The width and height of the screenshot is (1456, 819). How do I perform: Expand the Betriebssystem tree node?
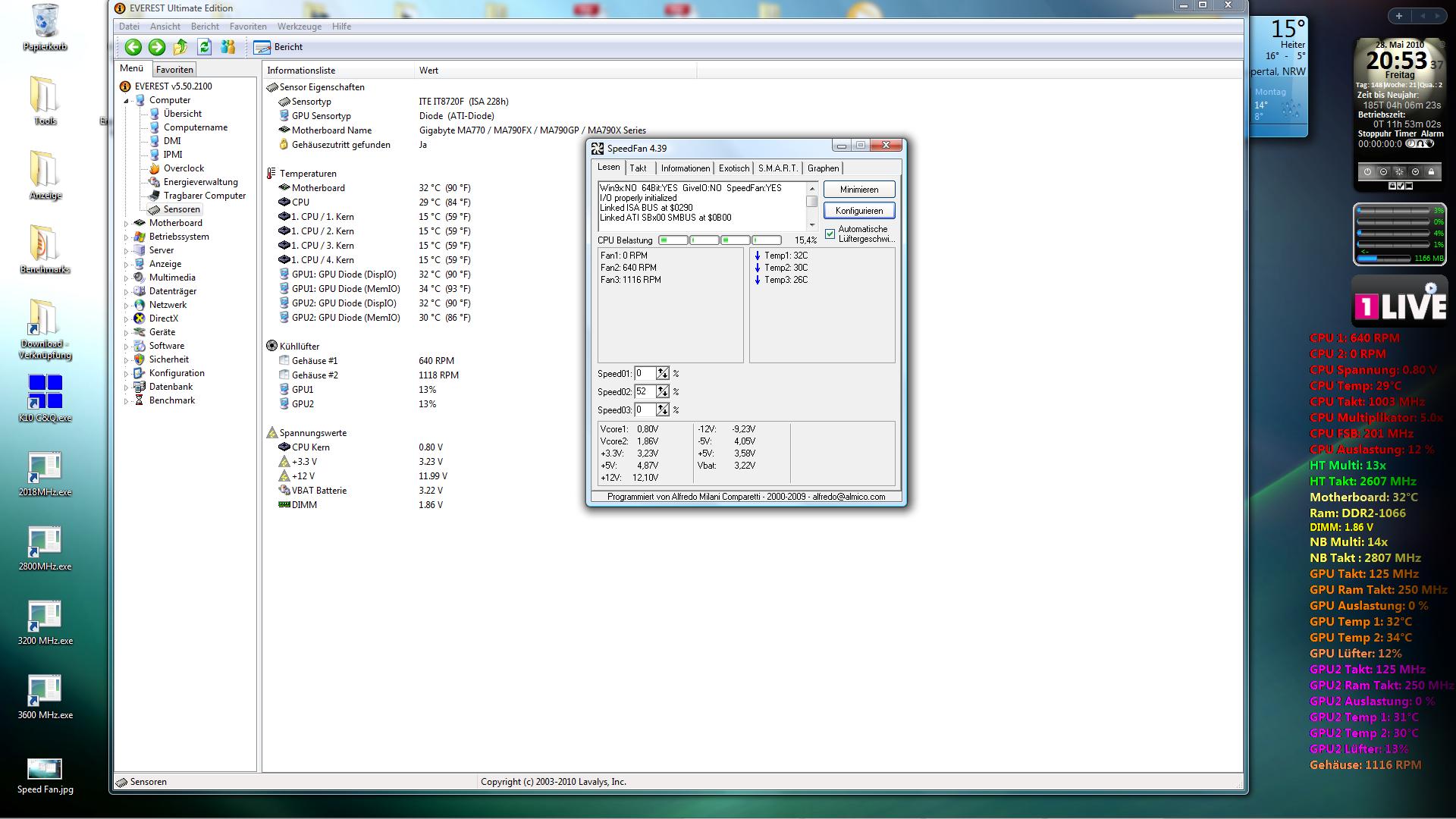click(127, 237)
